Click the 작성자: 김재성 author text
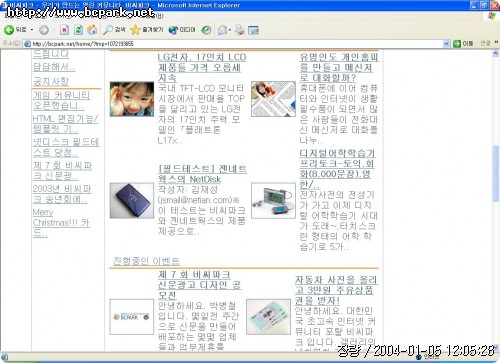The width and height of the screenshot is (500, 363). pos(188,190)
